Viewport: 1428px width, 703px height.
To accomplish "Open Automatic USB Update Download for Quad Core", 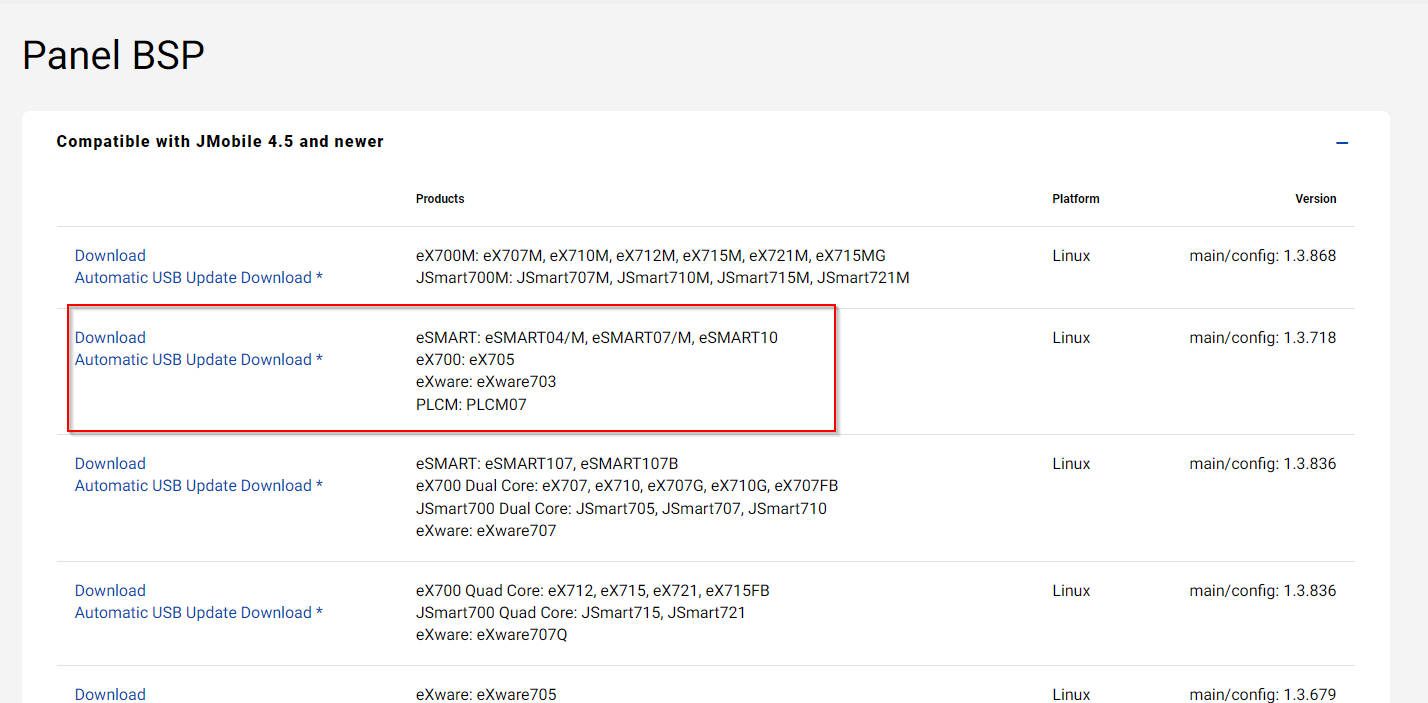I will (x=199, y=613).
